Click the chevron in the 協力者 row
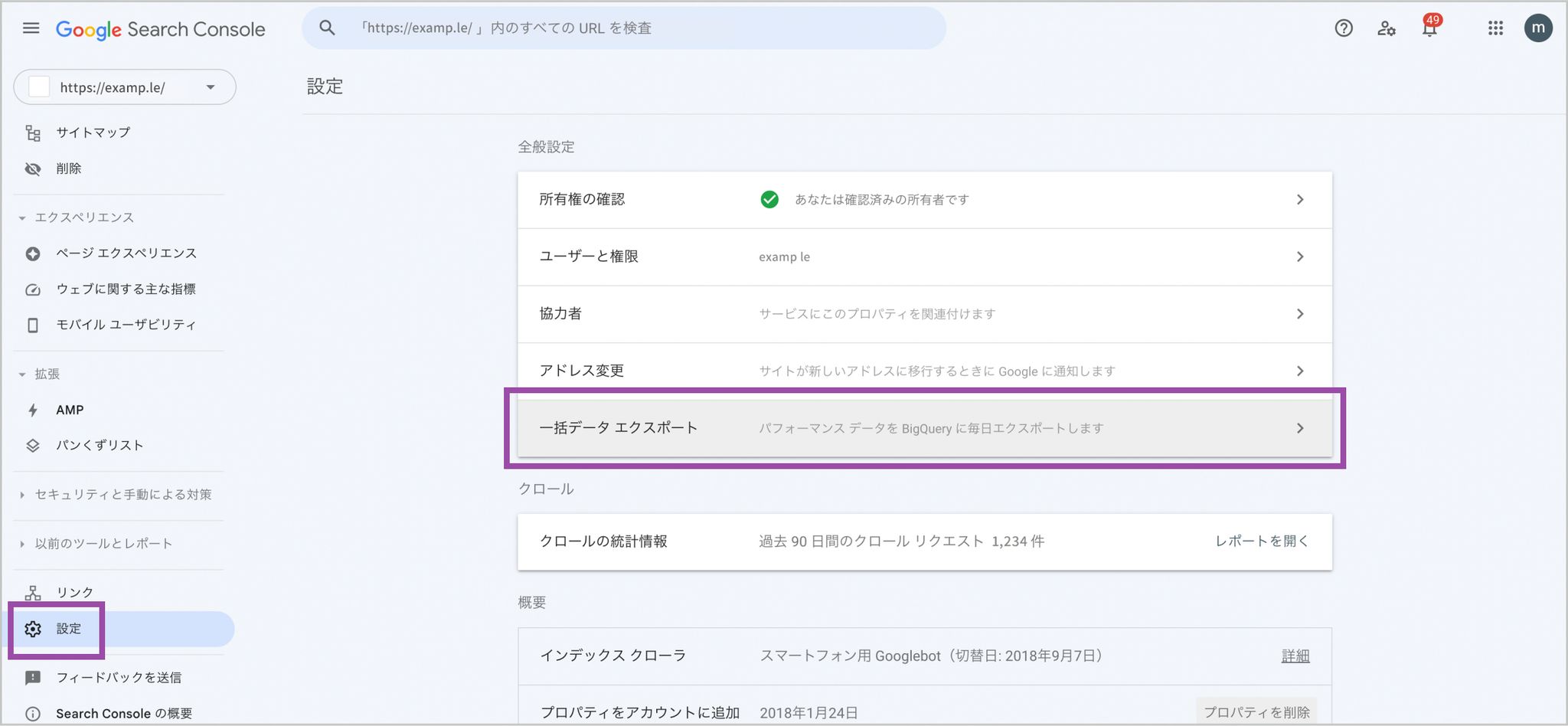 point(1300,314)
